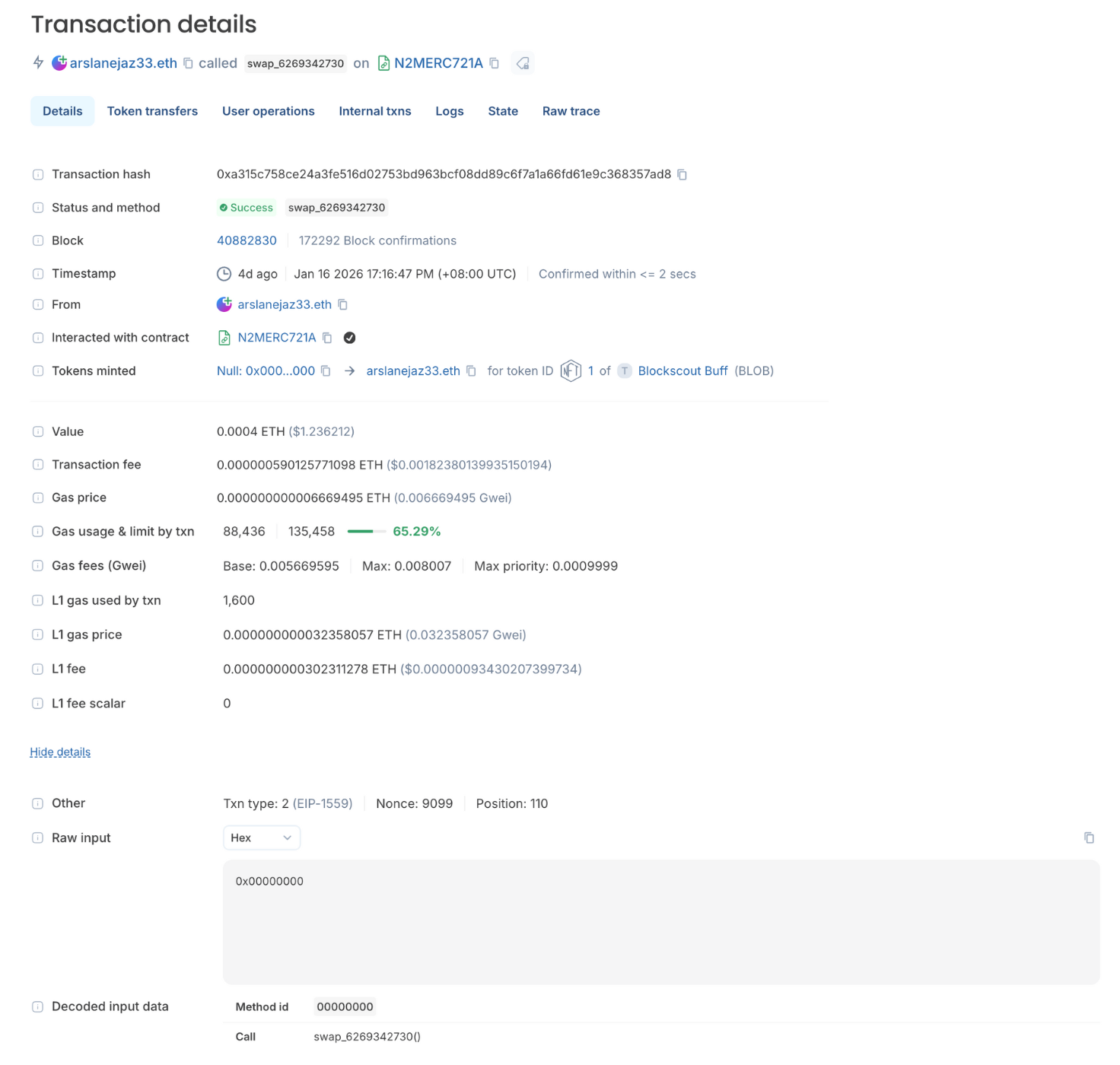The image size is (1120, 1065).
Task: Click the gas usage progress bar
Action: point(367,531)
